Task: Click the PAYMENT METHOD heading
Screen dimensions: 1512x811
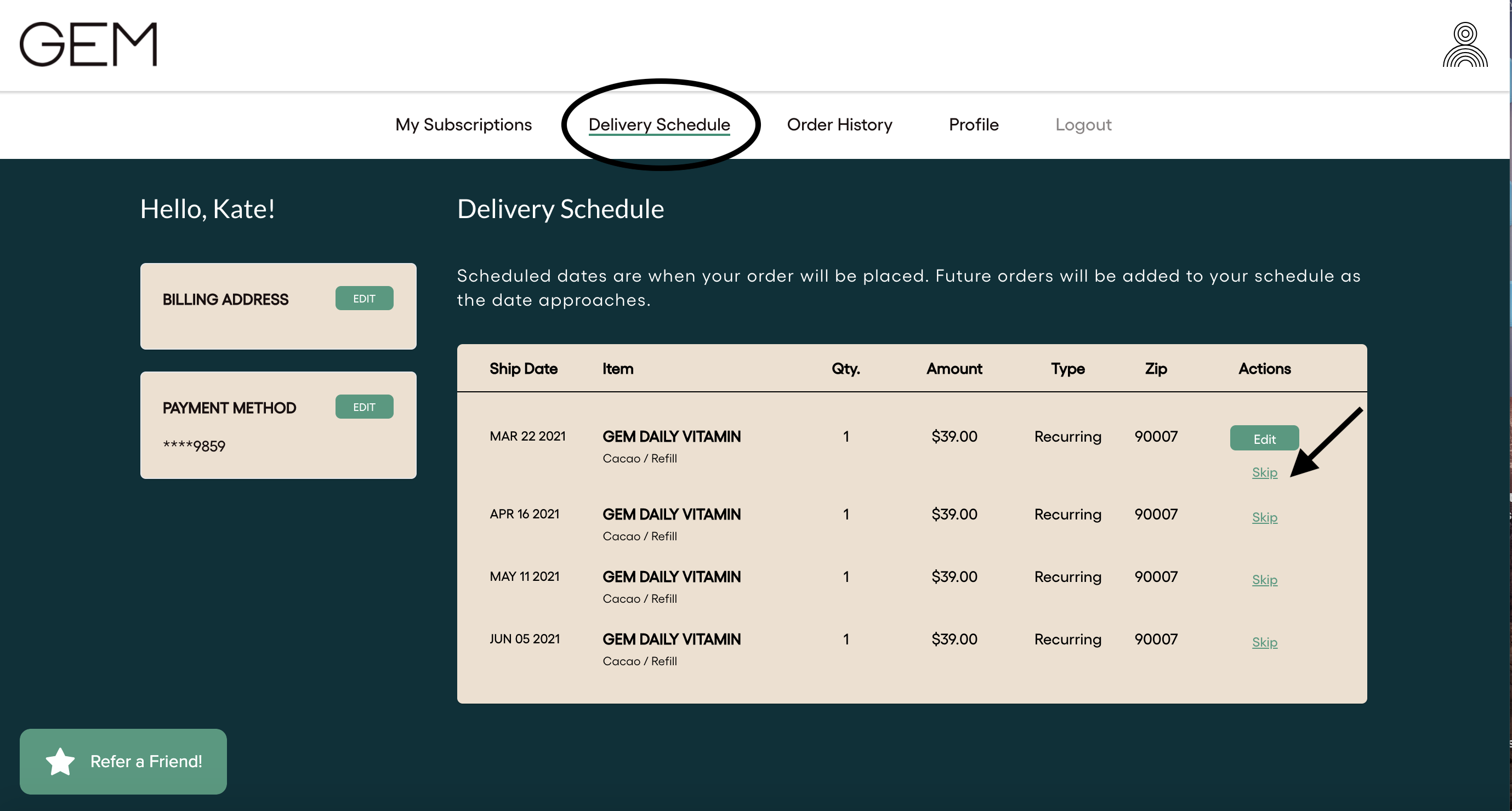Action: tap(229, 408)
